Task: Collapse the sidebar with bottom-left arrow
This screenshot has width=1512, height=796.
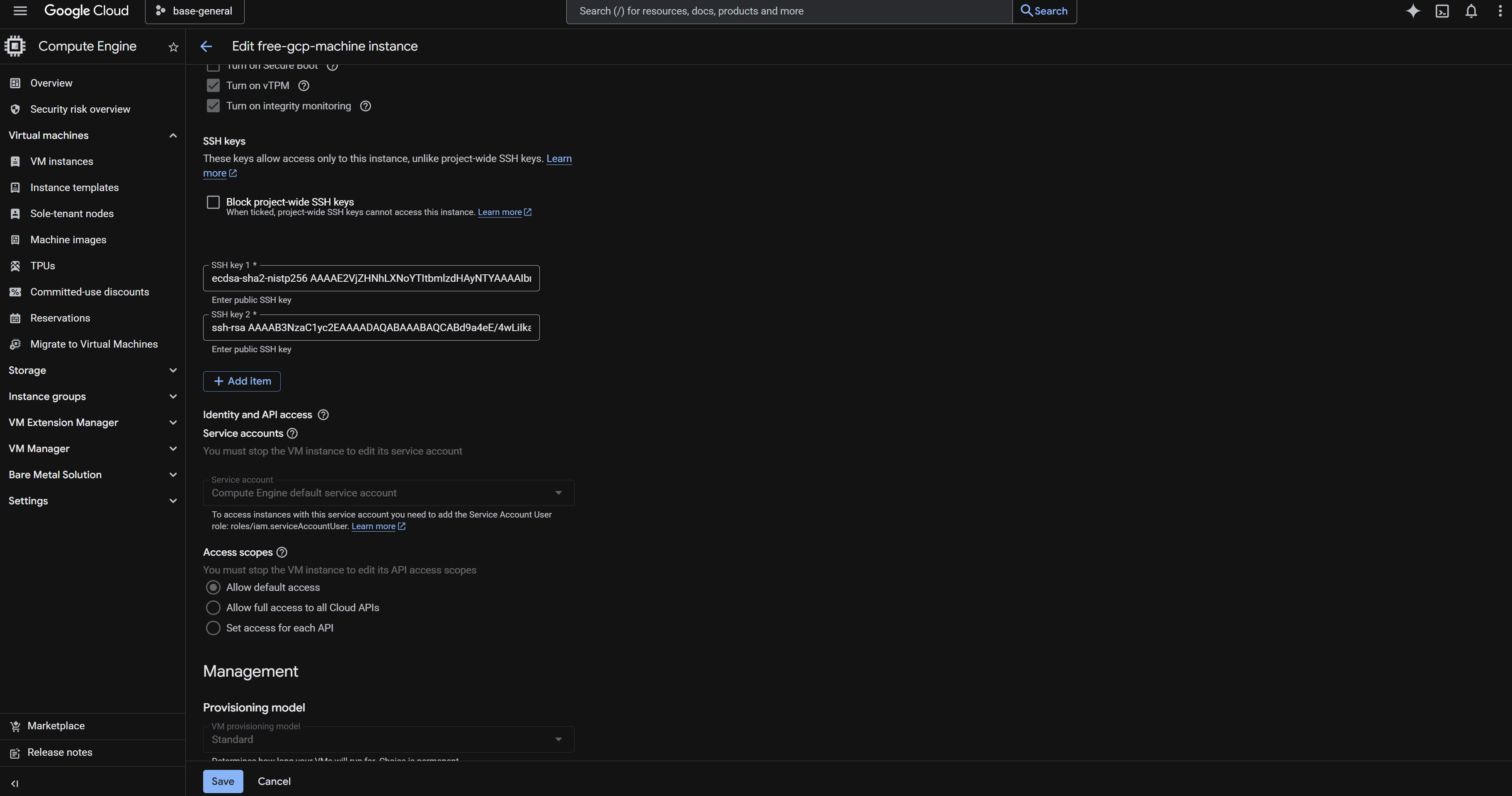Action: (15, 783)
